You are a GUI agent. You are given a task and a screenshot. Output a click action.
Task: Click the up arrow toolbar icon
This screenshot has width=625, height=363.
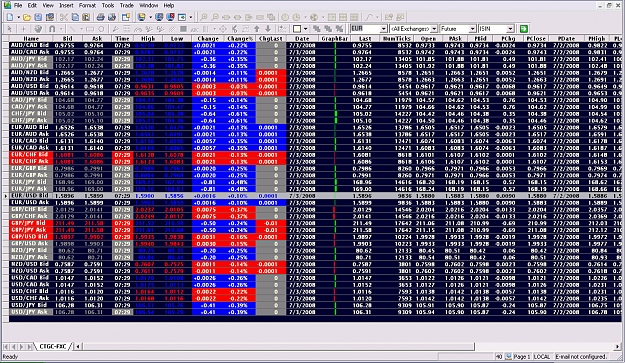click(x=257, y=29)
